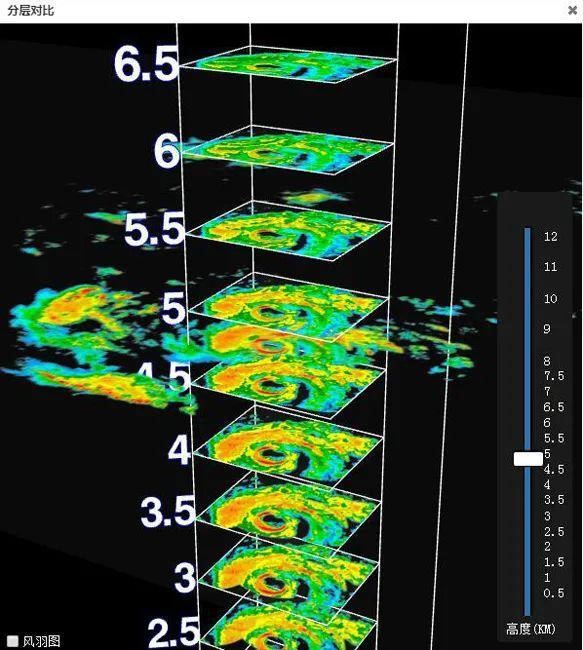
Task: Select the radar layer at 3.5 km
Action: [x=288, y=514]
